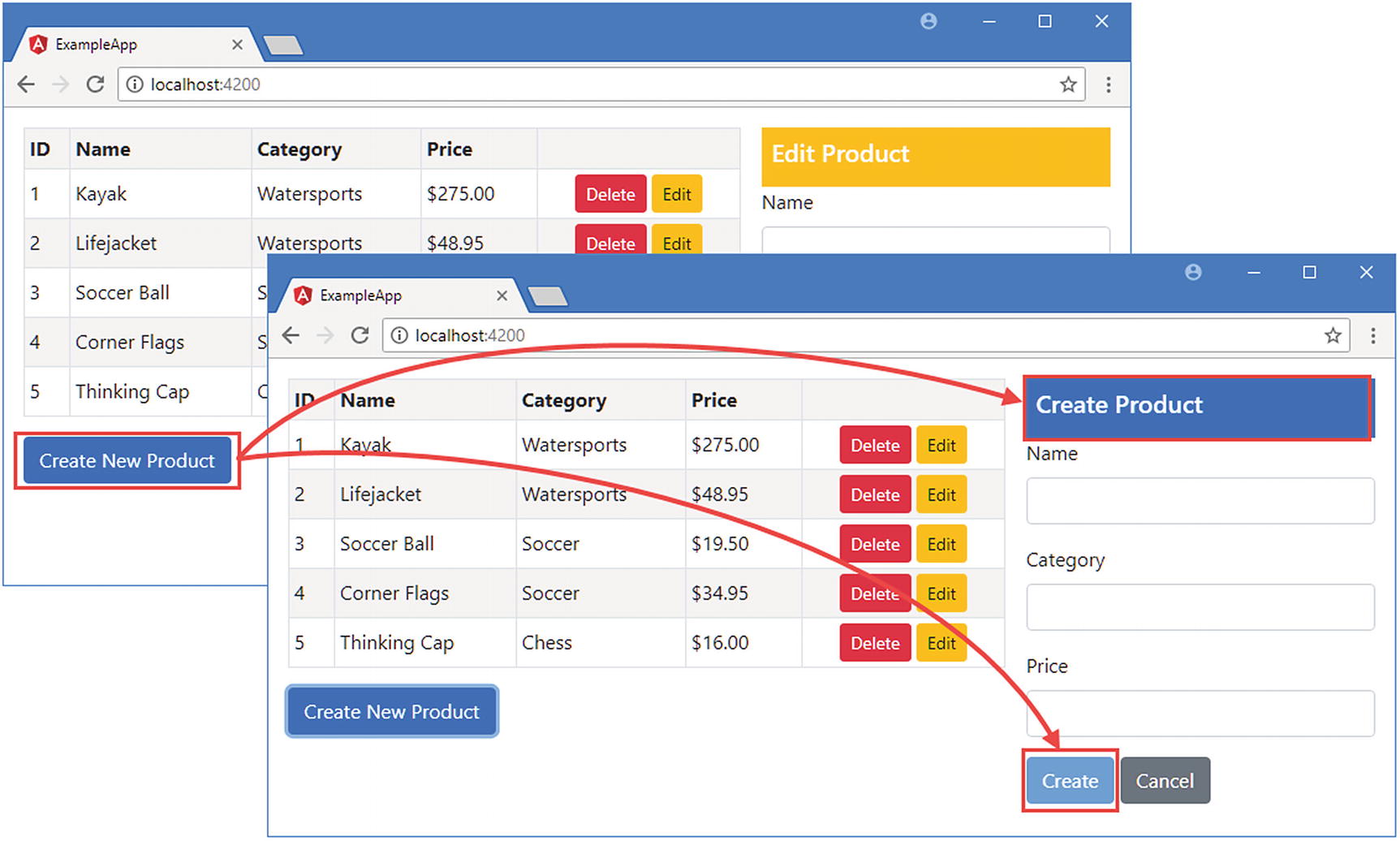Screen dimensions: 1400x841
Task: Open the profile icon in the front window's title bar
Action: (x=1193, y=272)
